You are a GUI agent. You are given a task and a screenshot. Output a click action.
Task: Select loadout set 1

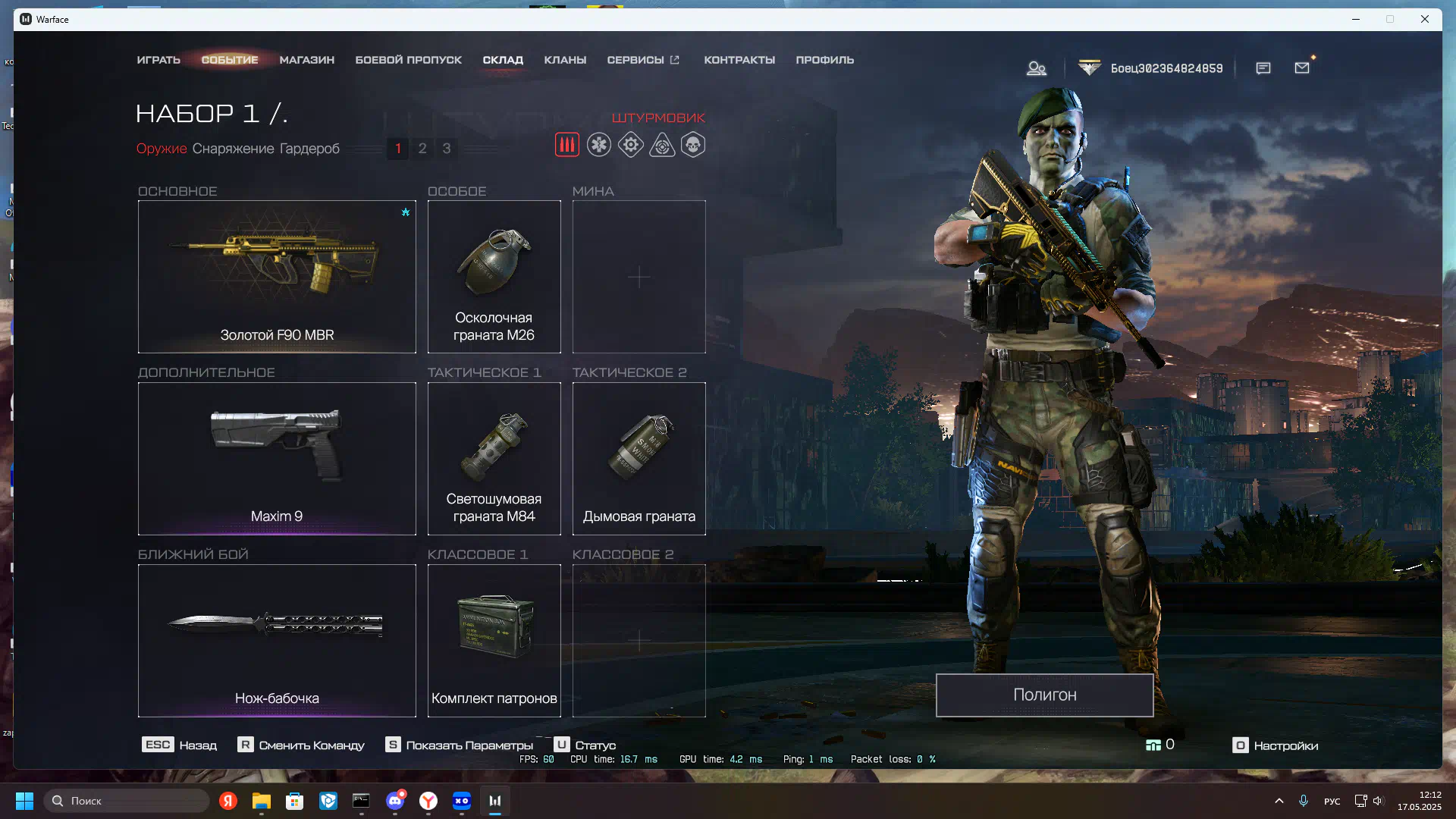click(398, 149)
